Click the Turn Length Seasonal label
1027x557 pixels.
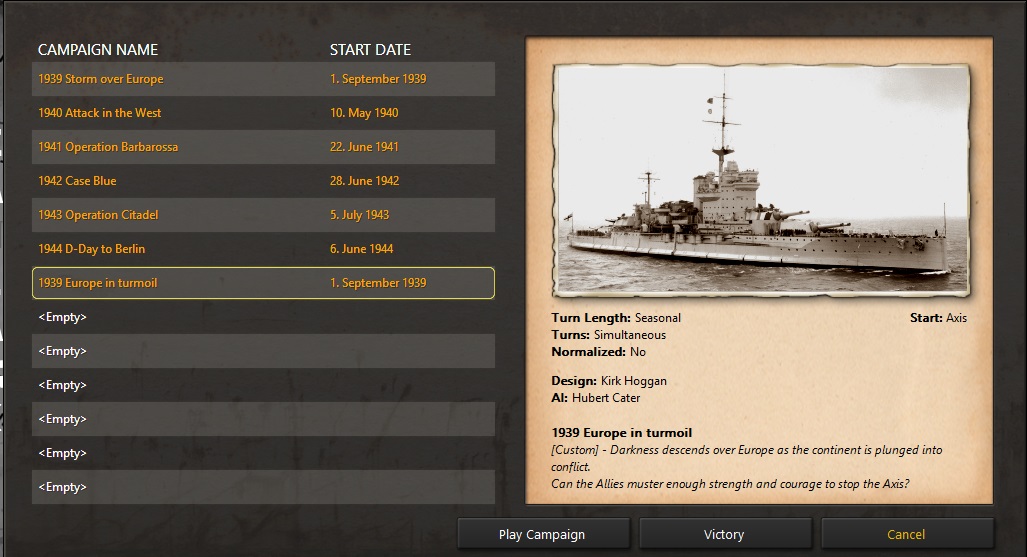[x=616, y=318]
